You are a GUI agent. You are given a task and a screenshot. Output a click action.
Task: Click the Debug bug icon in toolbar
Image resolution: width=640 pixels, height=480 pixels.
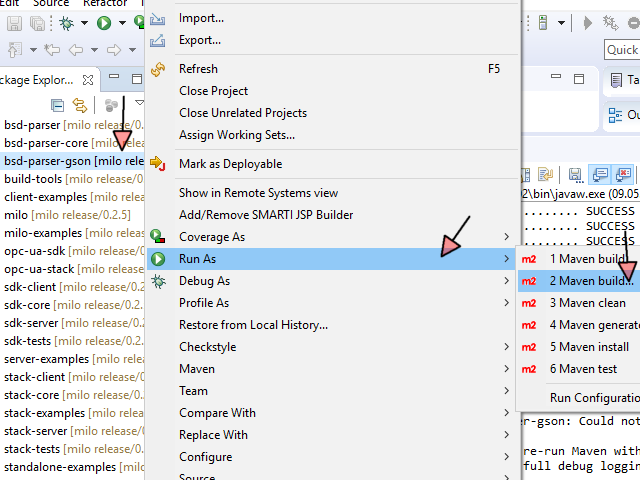[67, 22]
